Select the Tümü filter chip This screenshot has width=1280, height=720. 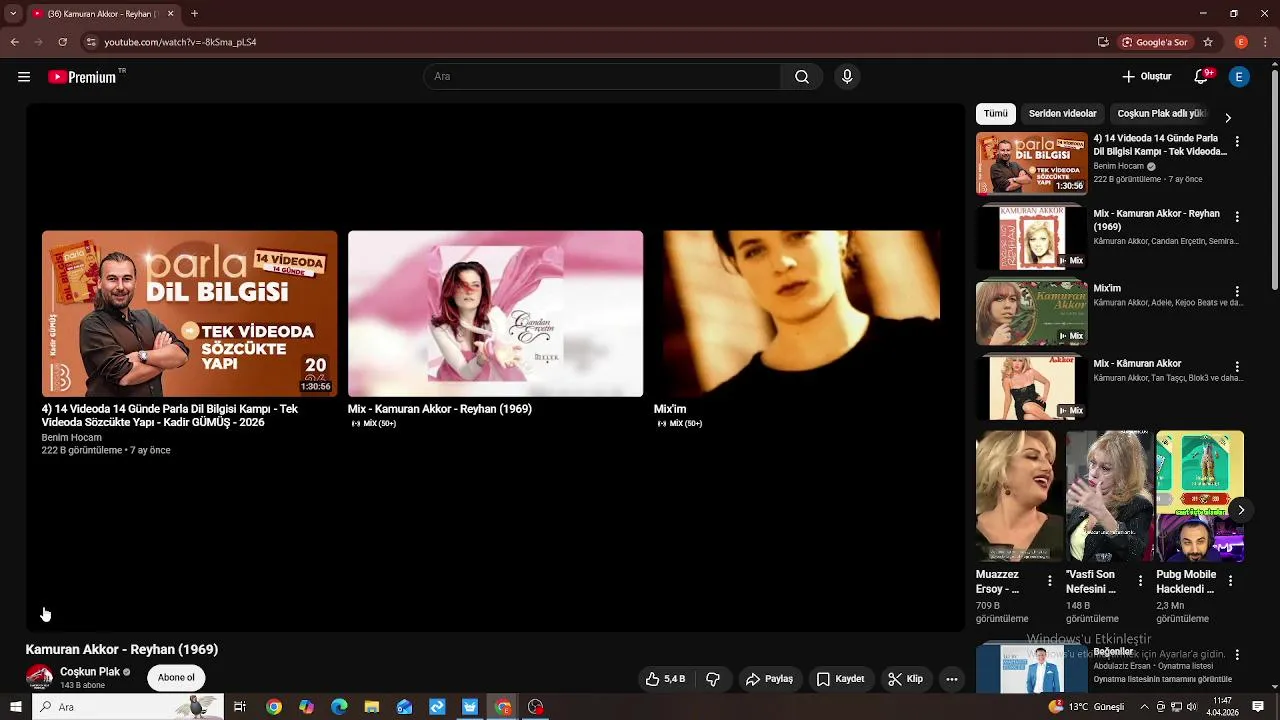click(995, 114)
